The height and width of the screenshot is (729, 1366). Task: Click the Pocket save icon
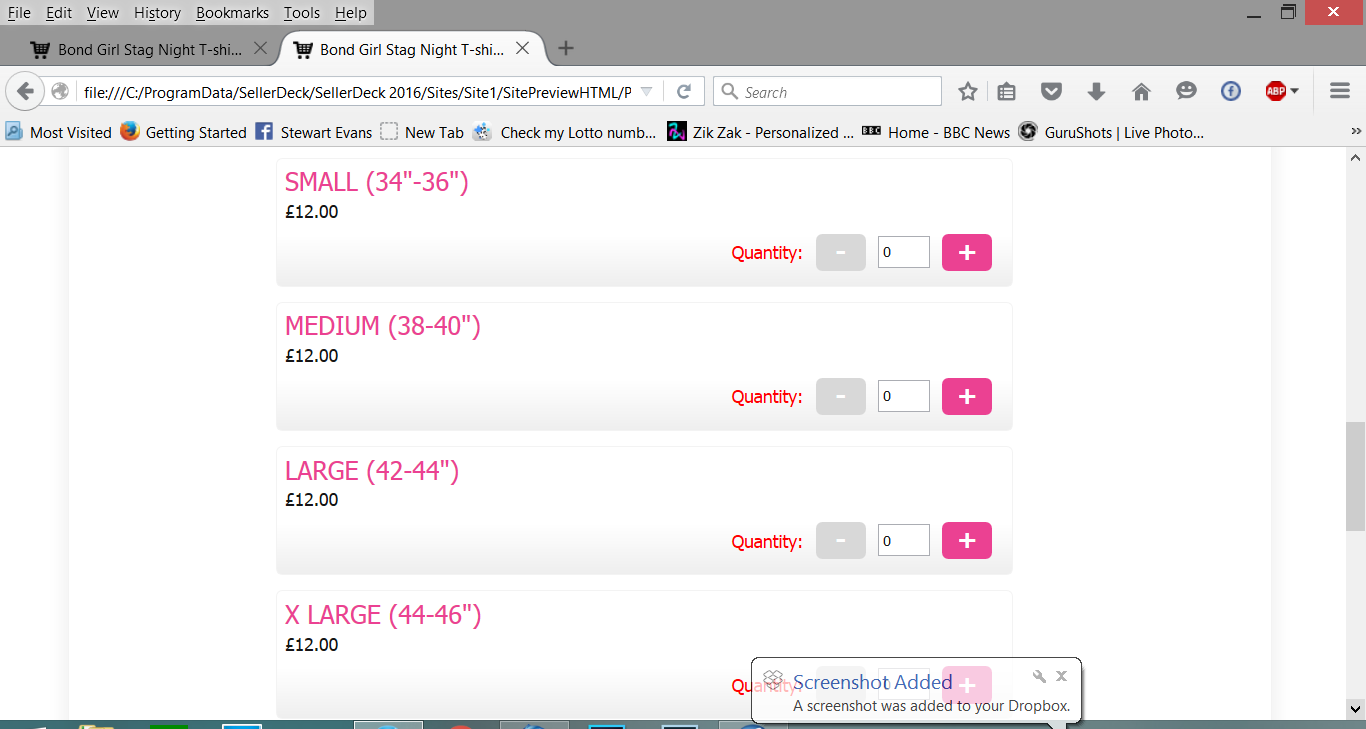pos(1051,92)
